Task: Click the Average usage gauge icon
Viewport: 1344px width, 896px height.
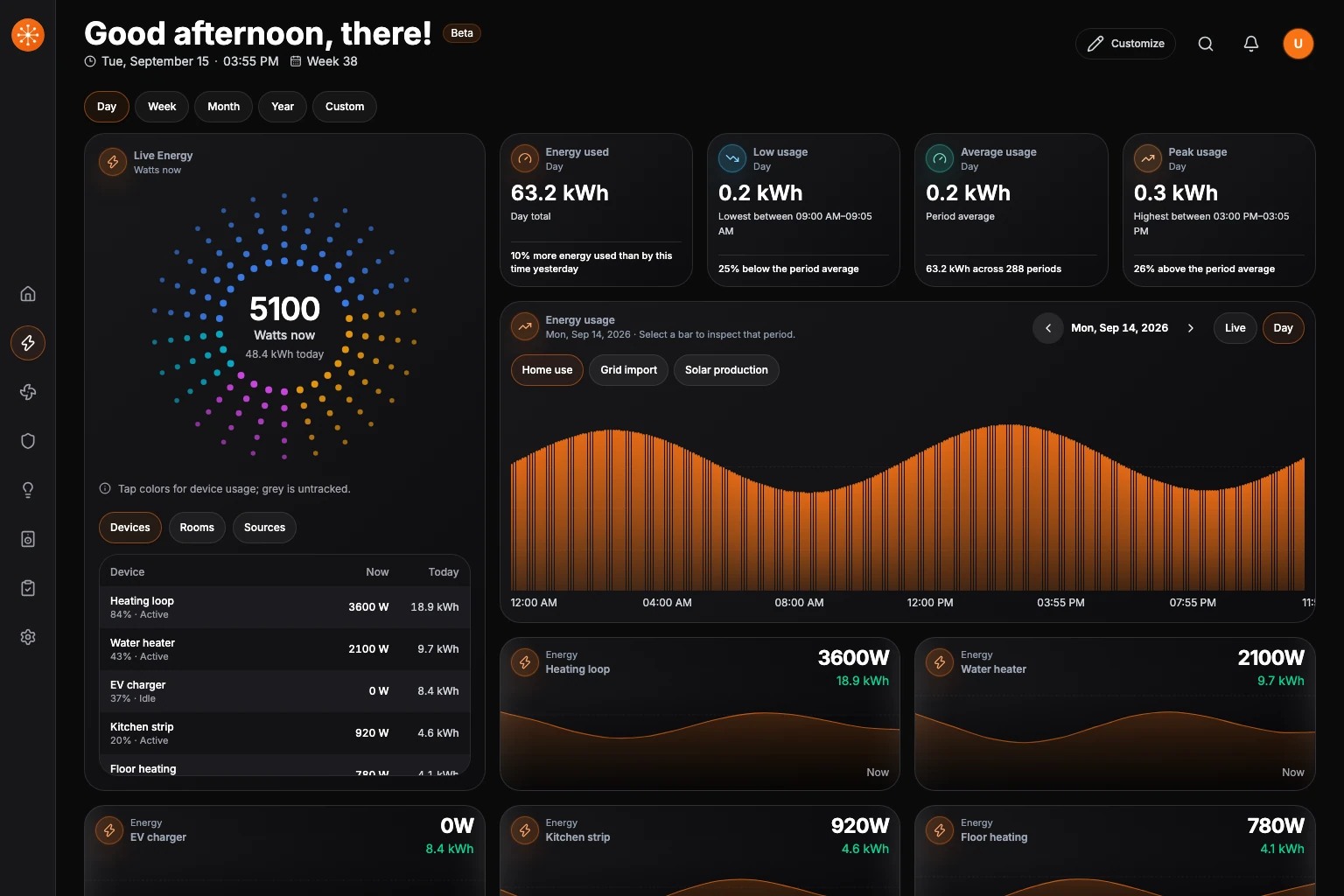Action: click(x=940, y=158)
